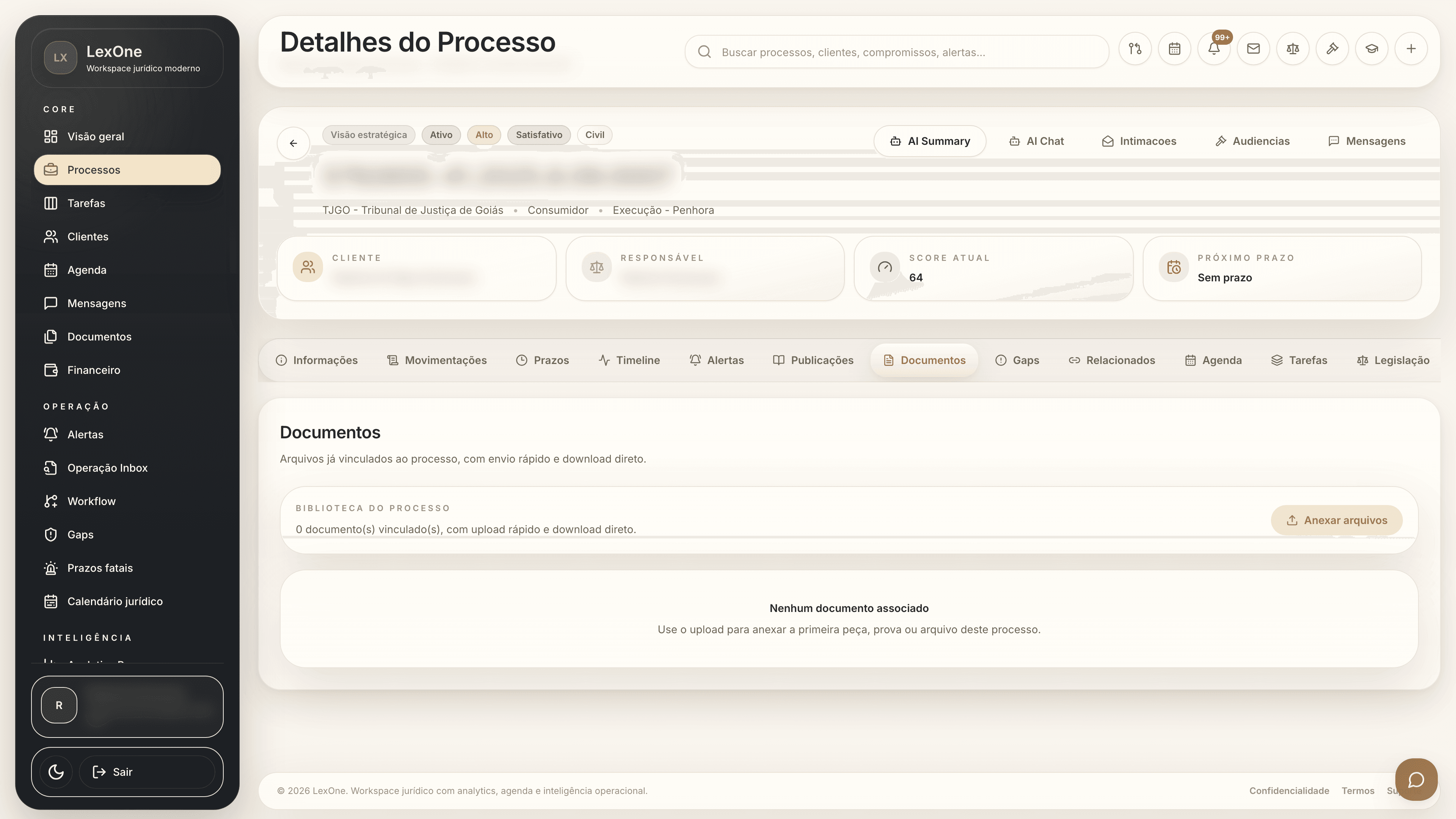Open the graduation cap icon top right
Screen dimensions: 1456x819
coord(1372,49)
